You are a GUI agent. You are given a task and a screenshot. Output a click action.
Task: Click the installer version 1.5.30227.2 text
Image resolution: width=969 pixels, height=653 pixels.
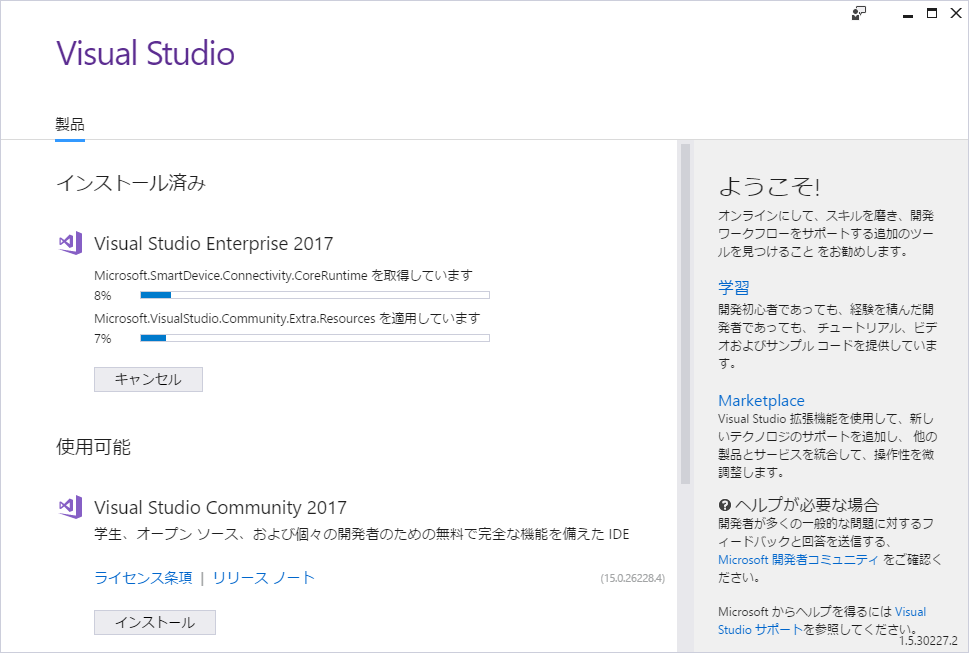928,641
